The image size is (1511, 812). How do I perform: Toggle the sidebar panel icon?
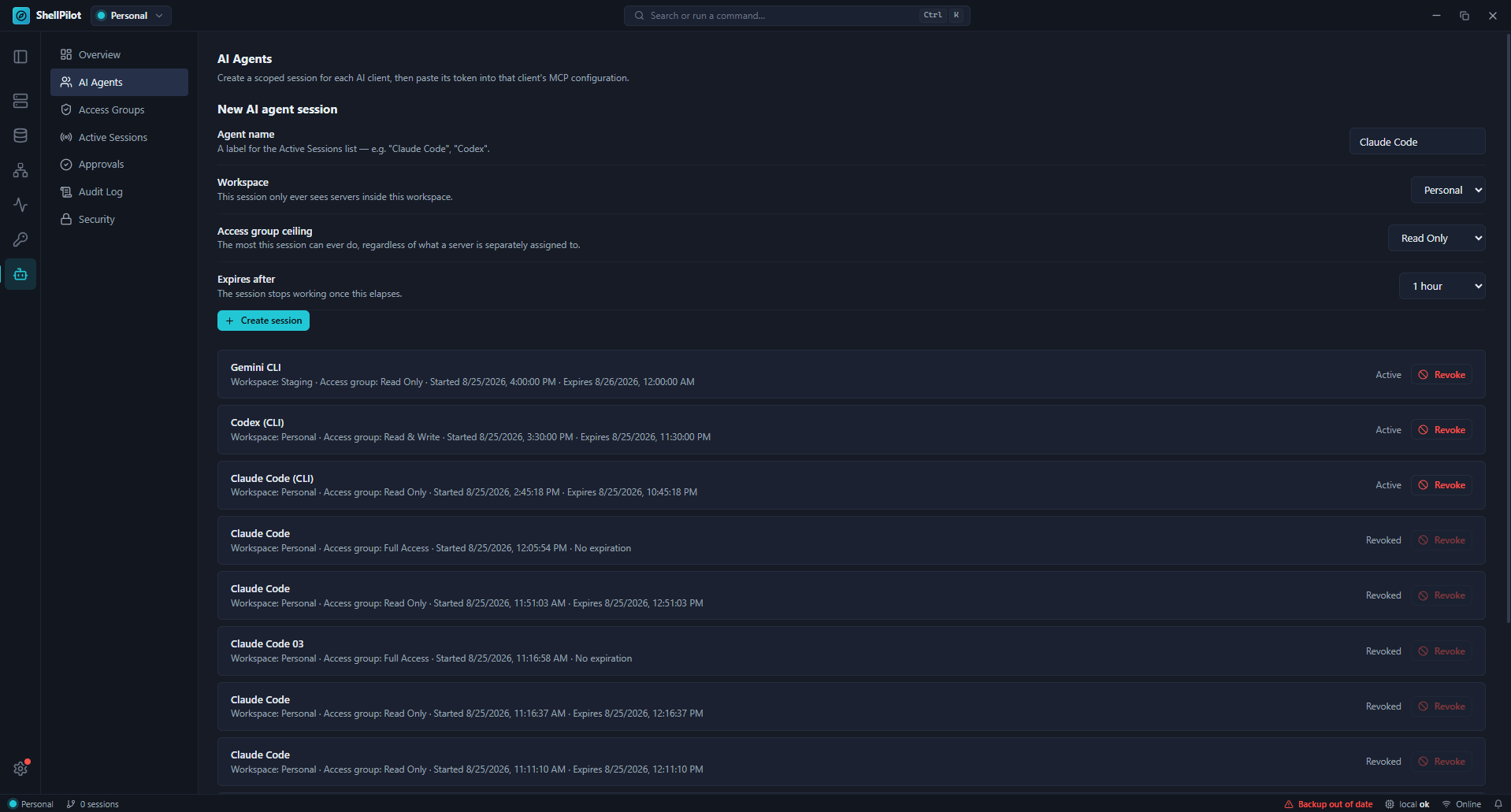pyautogui.click(x=20, y=57)
